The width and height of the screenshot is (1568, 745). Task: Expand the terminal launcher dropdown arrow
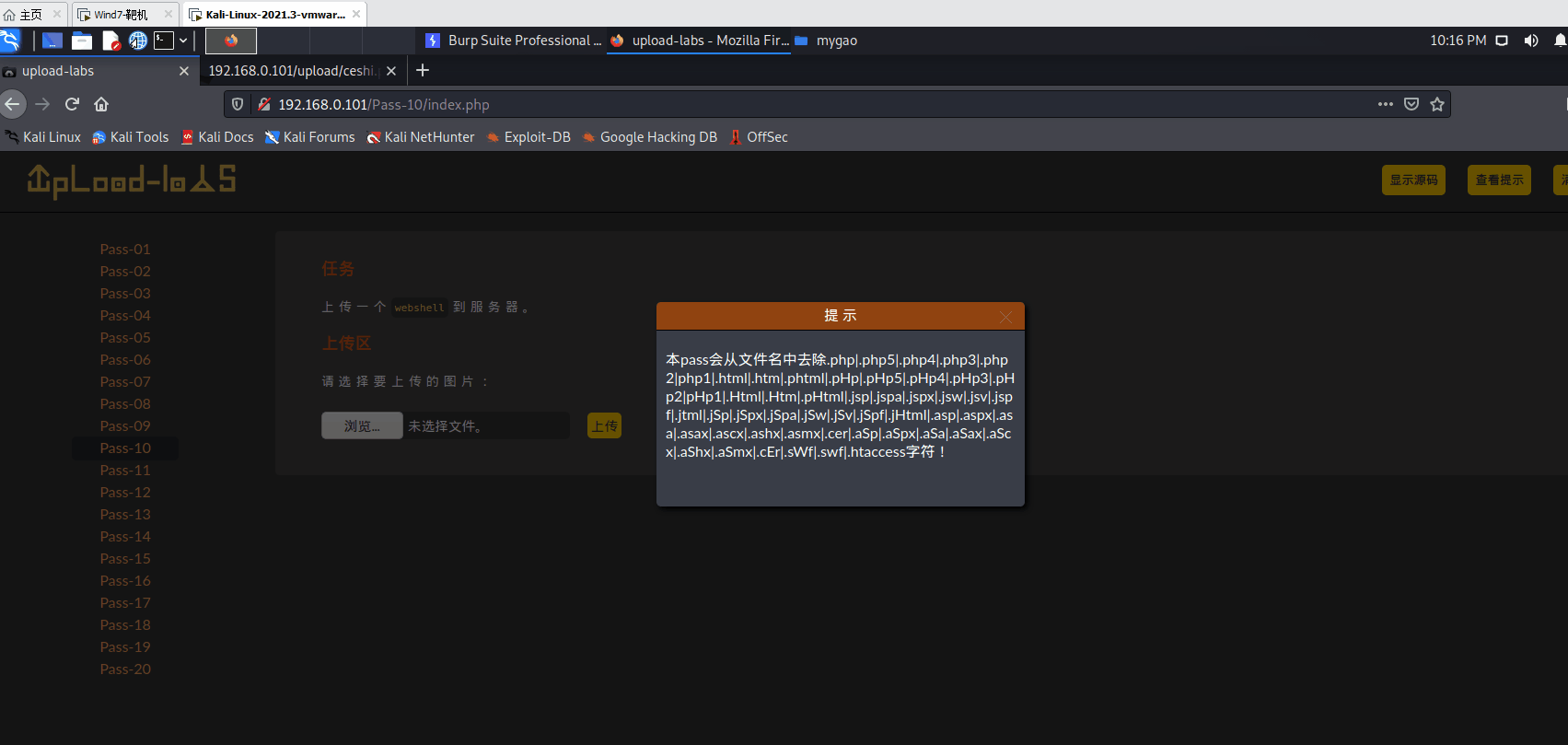tap(183, 41)
